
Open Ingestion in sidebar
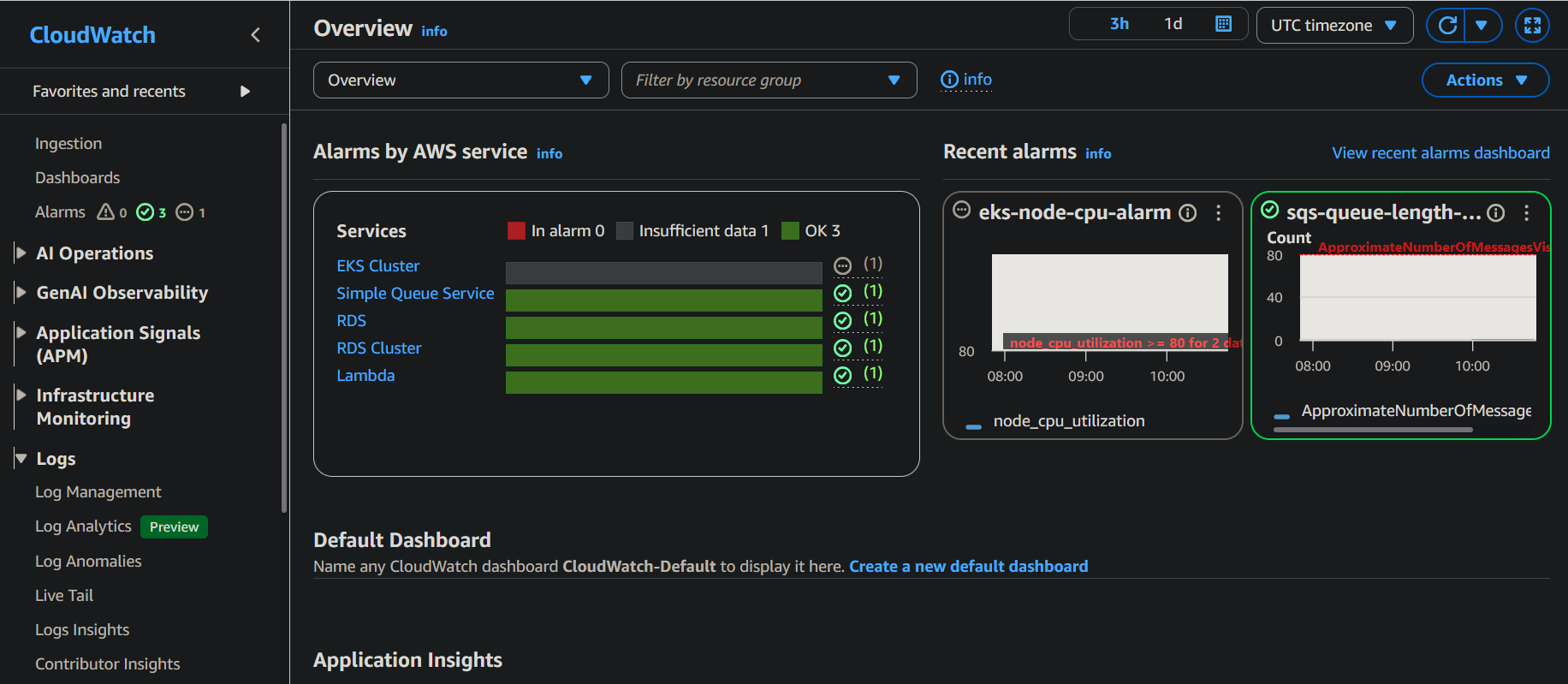click(x=68, y=143)
